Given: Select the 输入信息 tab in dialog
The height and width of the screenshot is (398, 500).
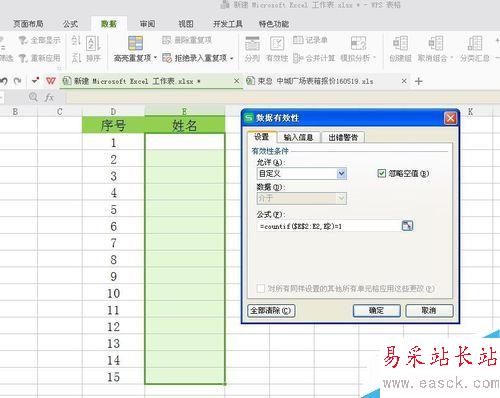Looking at the screenshot, I should tap(298, 137).
